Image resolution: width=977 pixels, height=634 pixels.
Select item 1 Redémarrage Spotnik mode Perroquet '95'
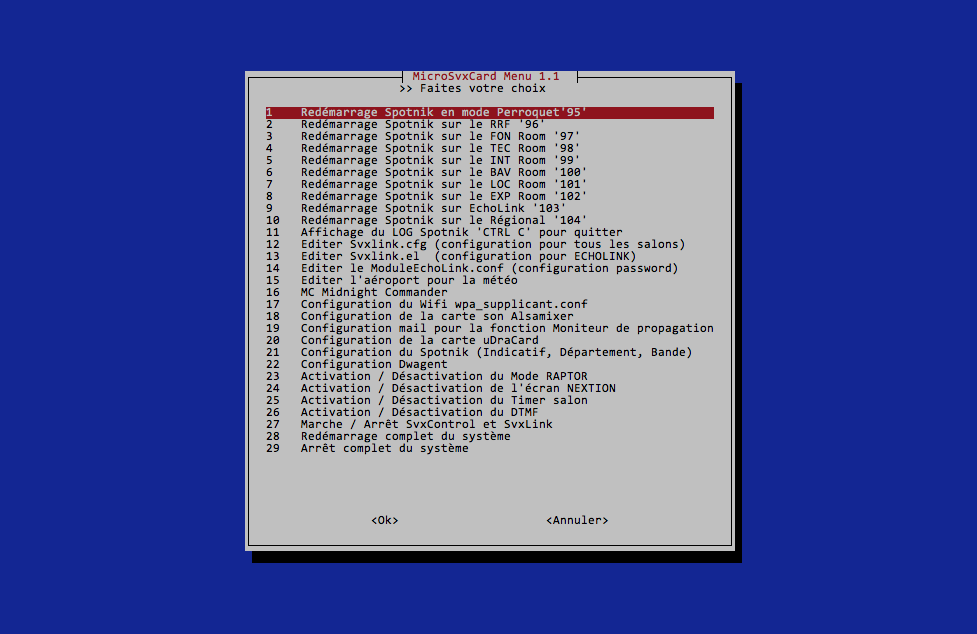pyautogui.click(x=489, y=113)
